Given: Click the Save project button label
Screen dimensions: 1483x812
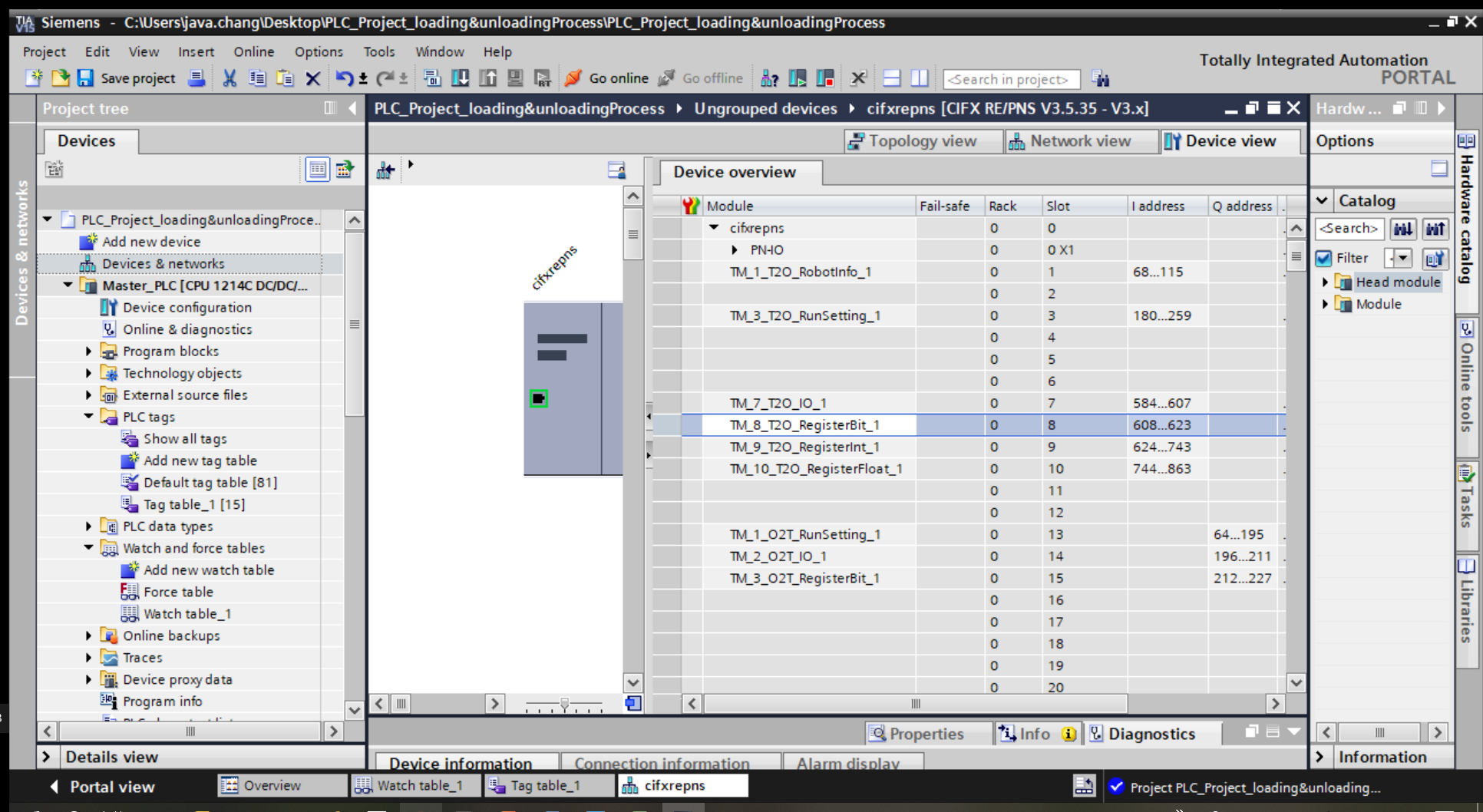Looking at the screenshot, I should point(138,78).
